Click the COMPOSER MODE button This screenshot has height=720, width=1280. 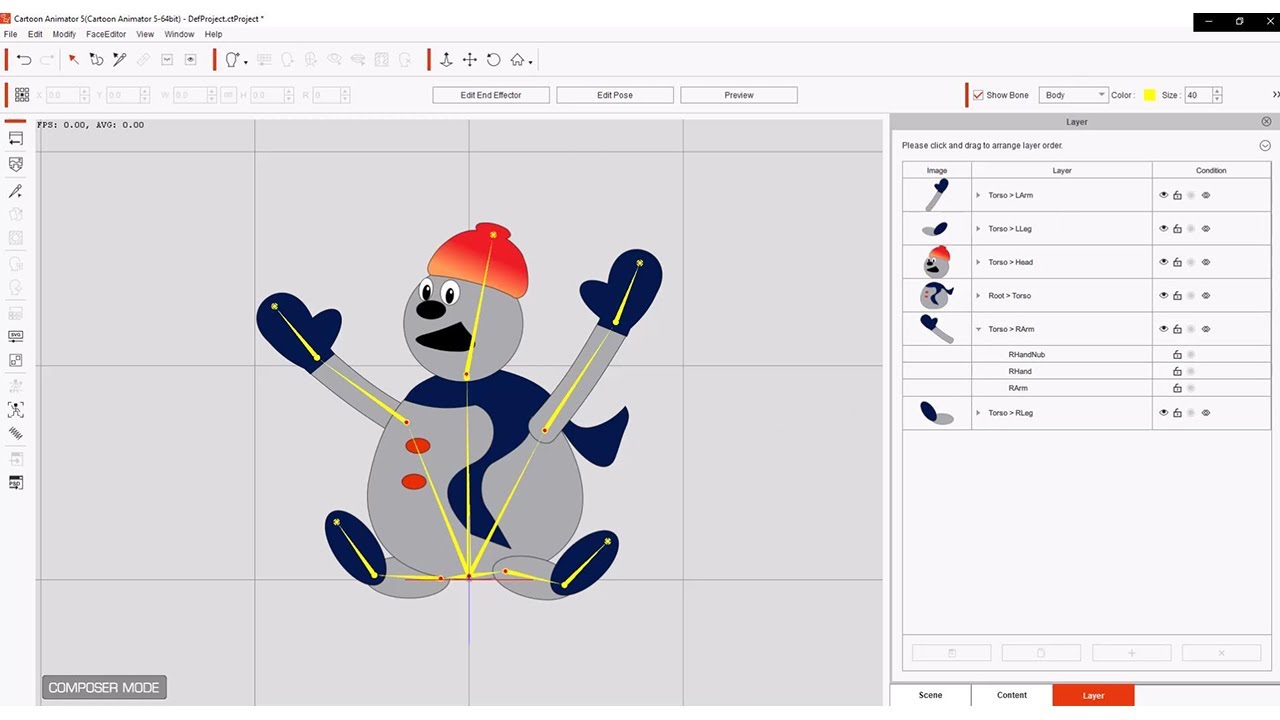[104, 688]
